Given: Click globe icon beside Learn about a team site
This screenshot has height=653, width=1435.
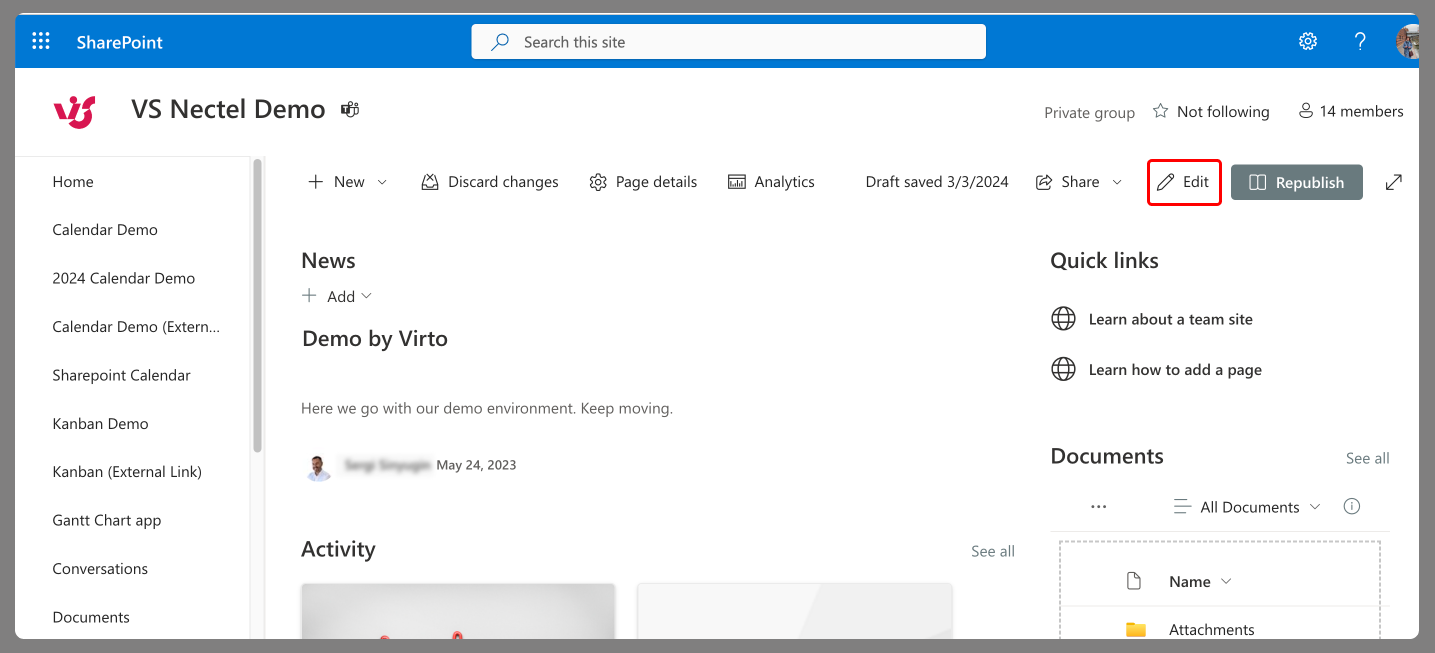Looking at the screenshot, I should click(x=1063, y=319).
